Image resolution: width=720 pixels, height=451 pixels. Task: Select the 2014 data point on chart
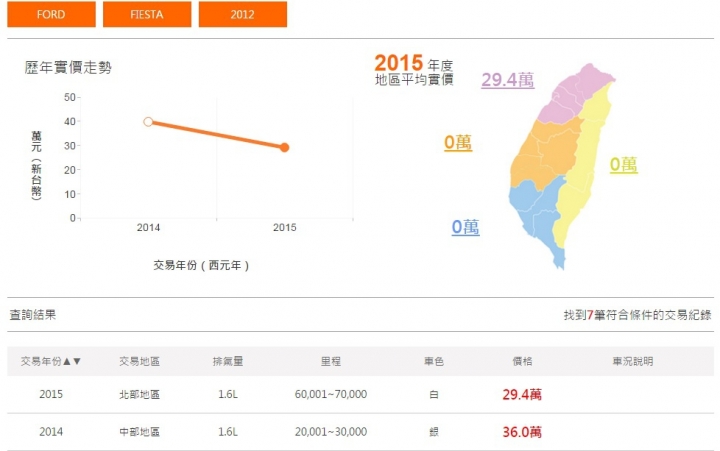pyautogui.click(x=148, y=122)
